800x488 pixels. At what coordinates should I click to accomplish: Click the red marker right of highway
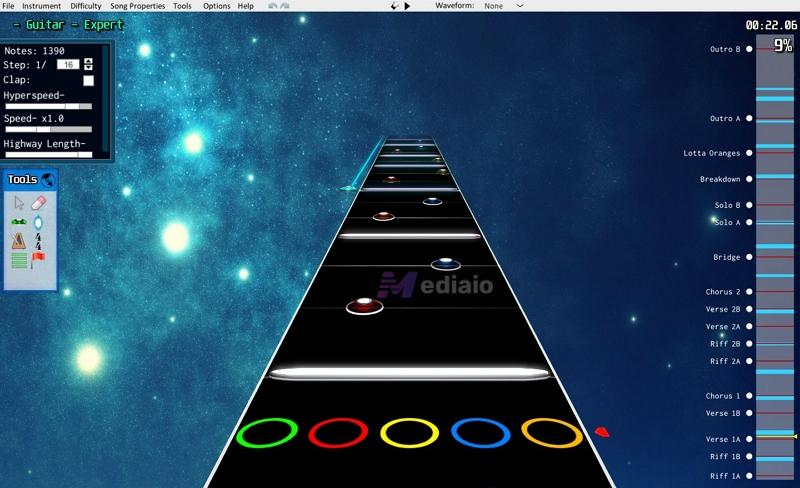pos(602,432)
